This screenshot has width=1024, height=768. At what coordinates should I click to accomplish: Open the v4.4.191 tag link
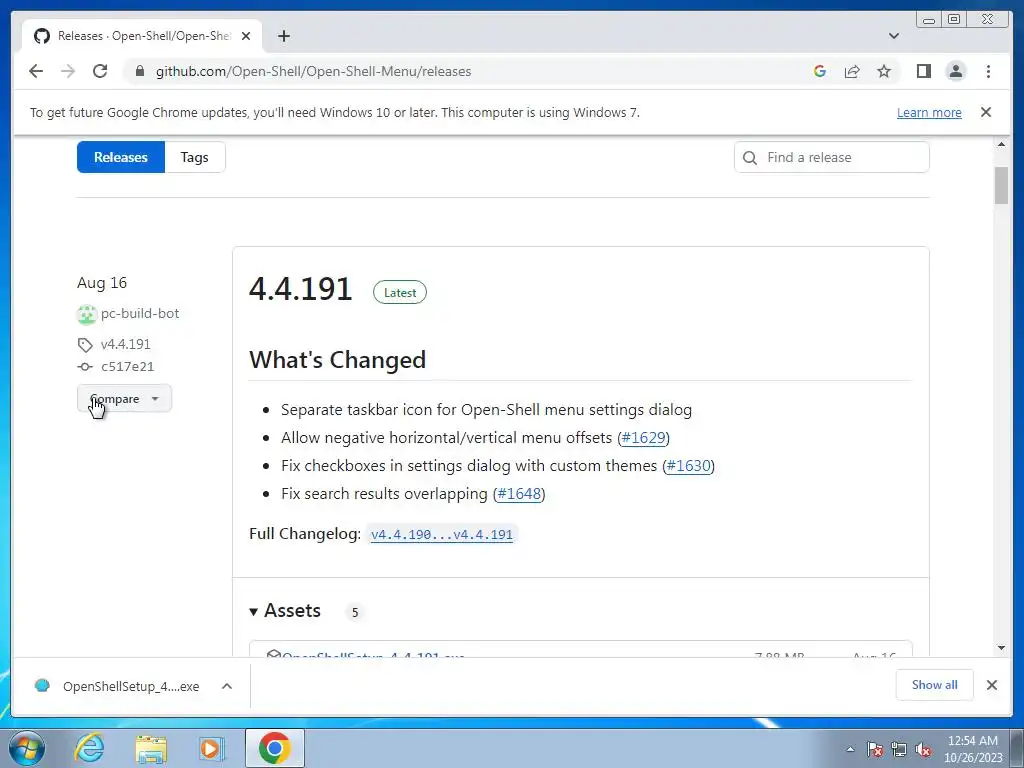(x=125, y=344)
